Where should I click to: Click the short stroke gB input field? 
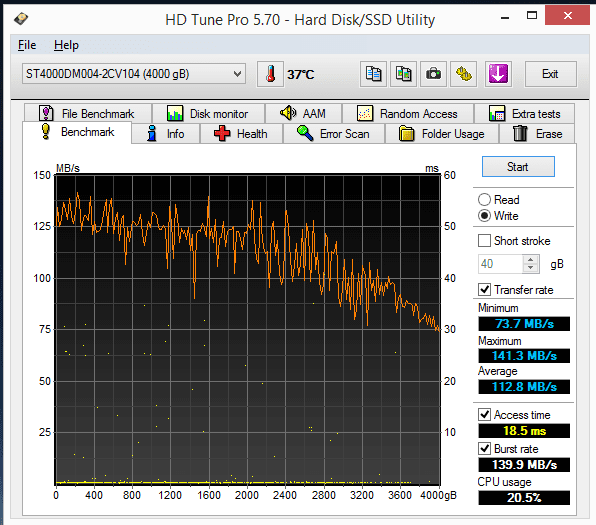[x=500, y=264]
